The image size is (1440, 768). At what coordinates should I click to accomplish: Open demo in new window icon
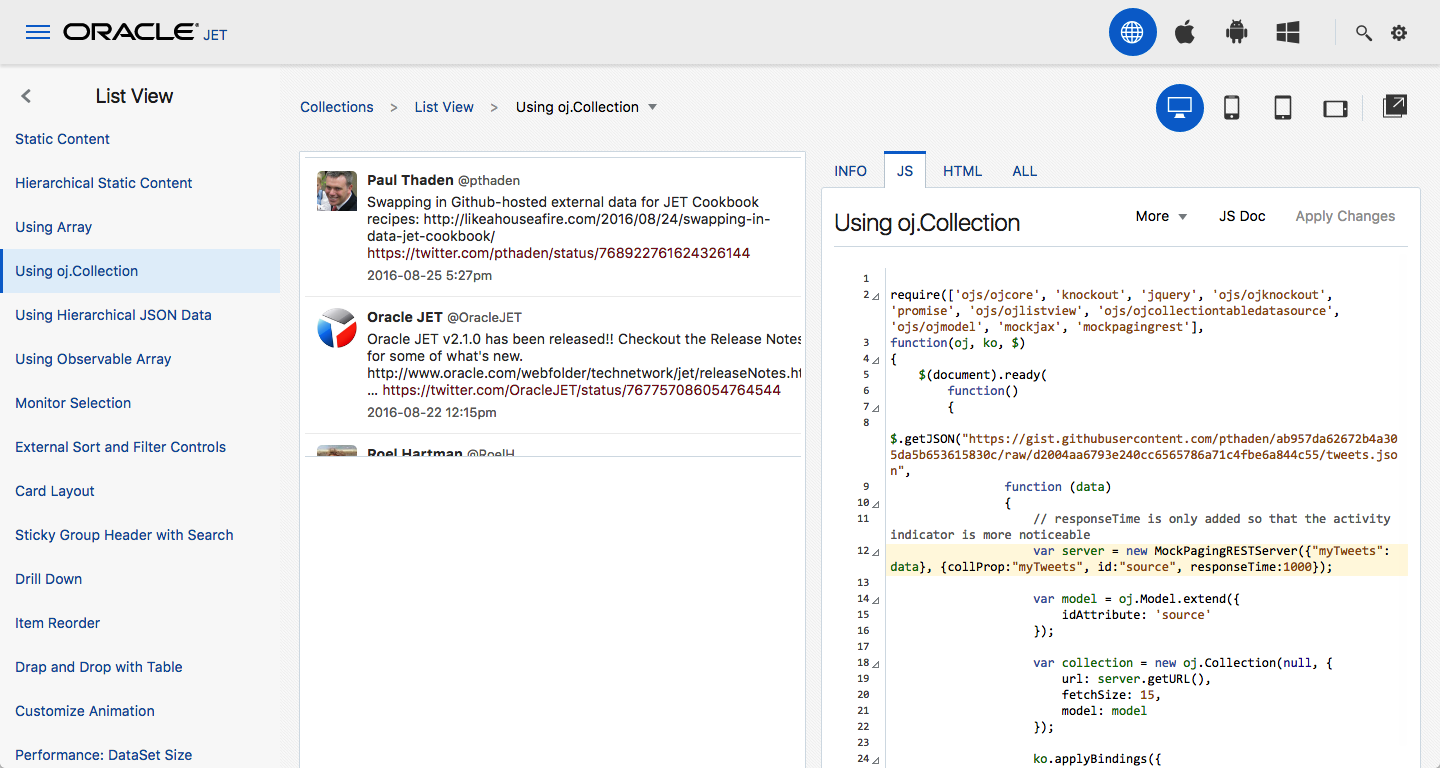point(1395,106)
